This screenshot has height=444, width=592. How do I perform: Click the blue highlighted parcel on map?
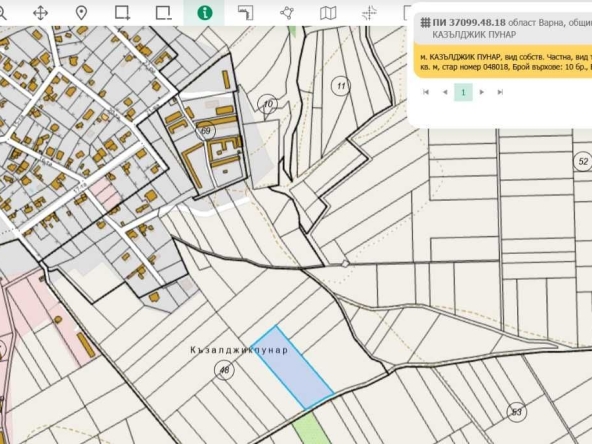point(293,368)
